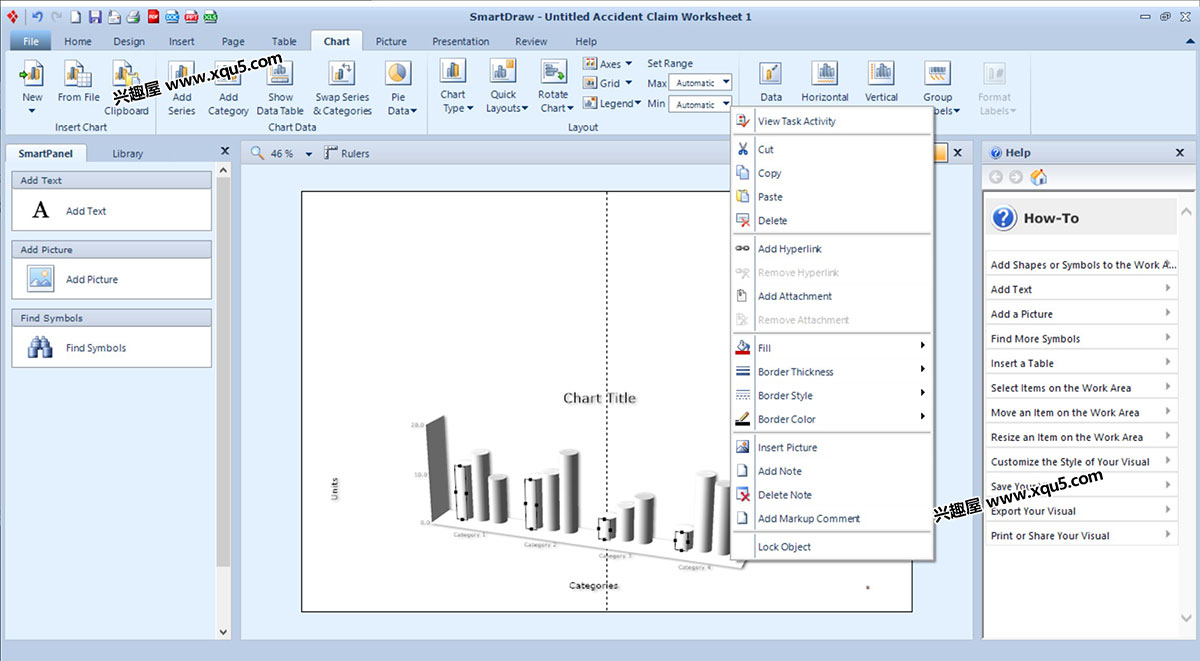The image size is (1200, 661).
Task: Open 'Add Text' How-To help topic
Action: 1080,289
